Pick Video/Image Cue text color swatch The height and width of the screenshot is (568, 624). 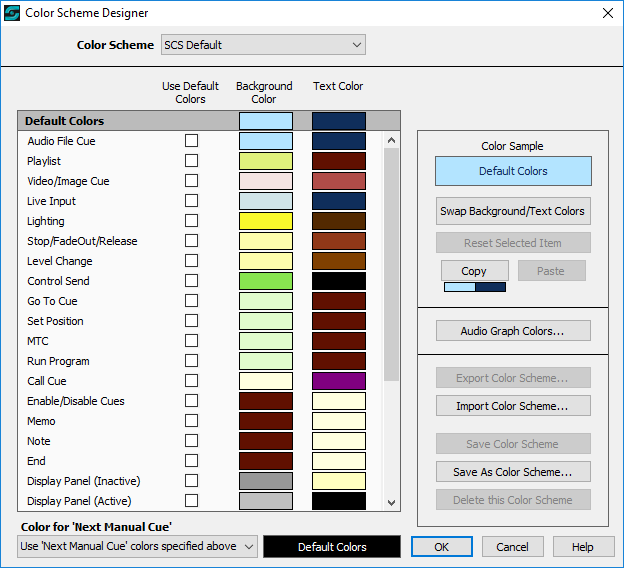pos(339,181)
